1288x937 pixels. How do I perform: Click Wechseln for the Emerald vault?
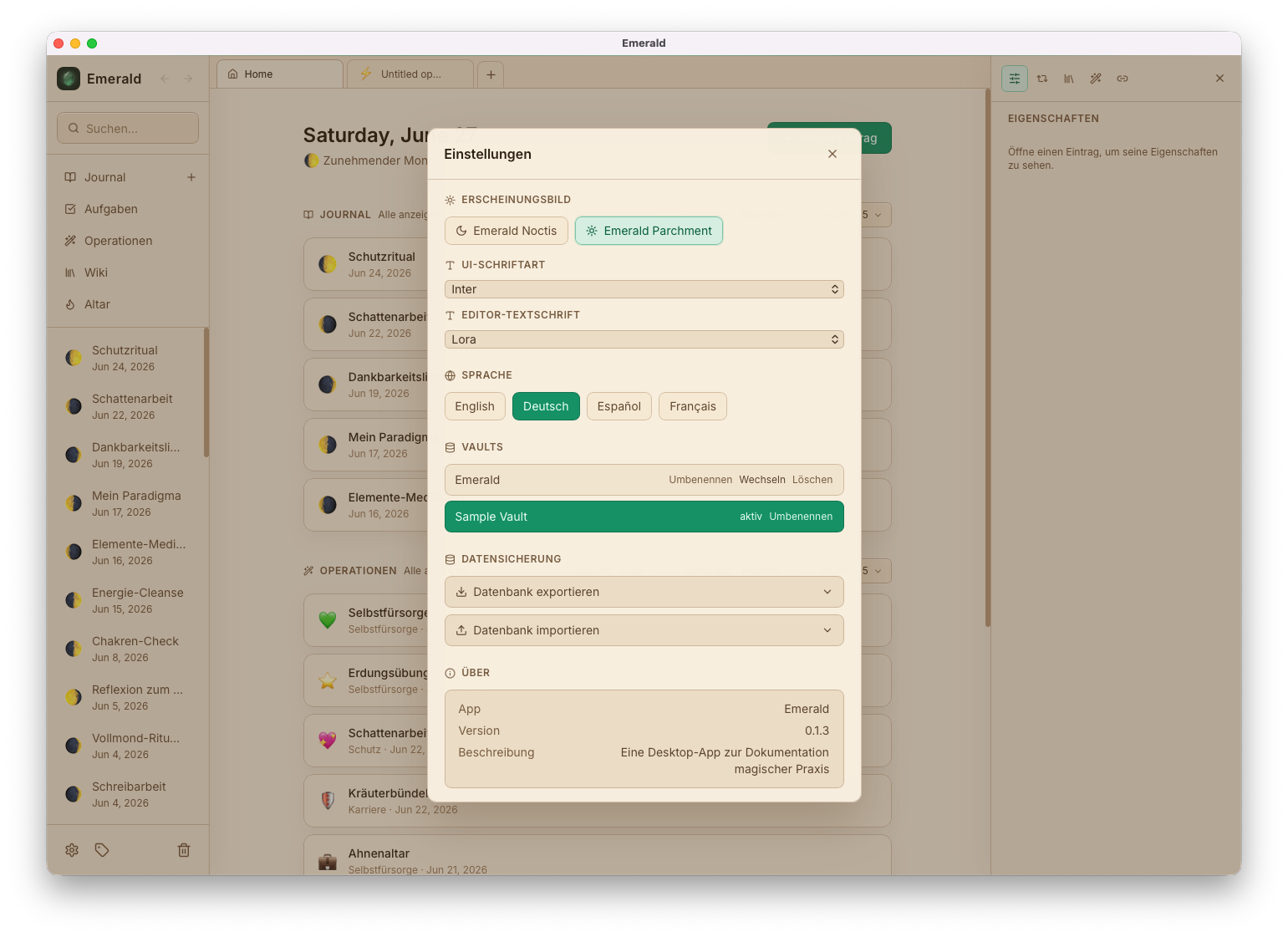762,480
